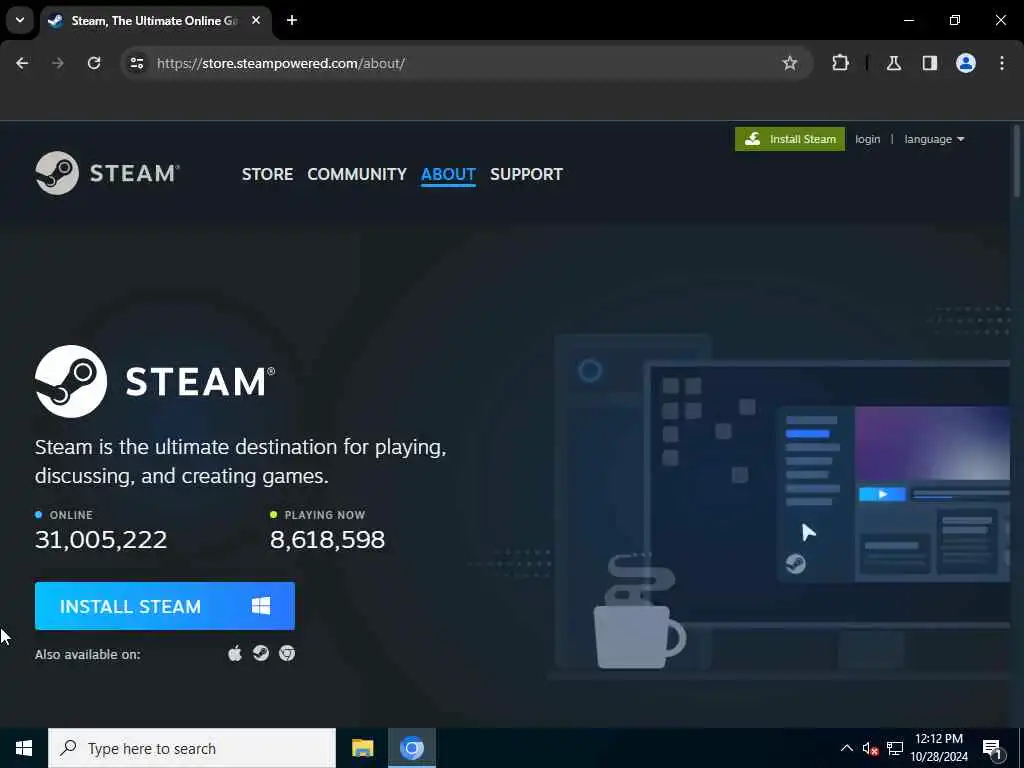
Task: Open Chrome three-dot menu
Action: [x=1002, y=63]
